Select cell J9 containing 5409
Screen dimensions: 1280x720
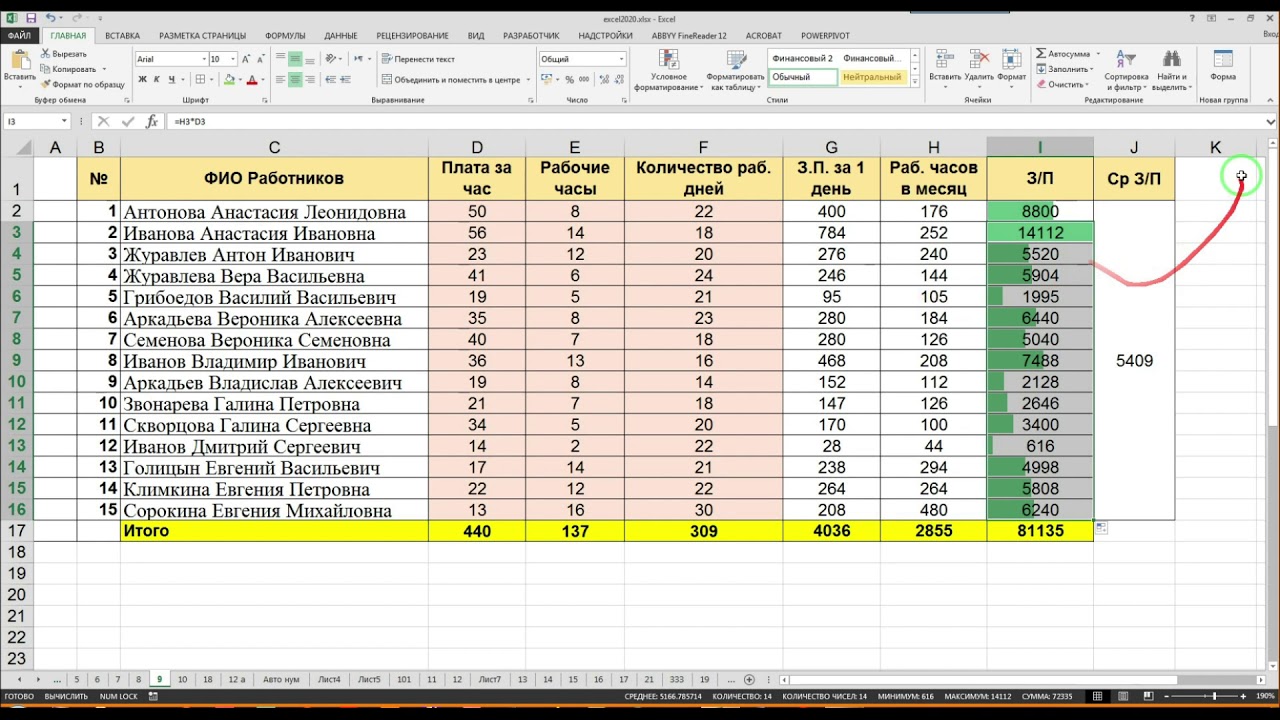point(1134,361)
